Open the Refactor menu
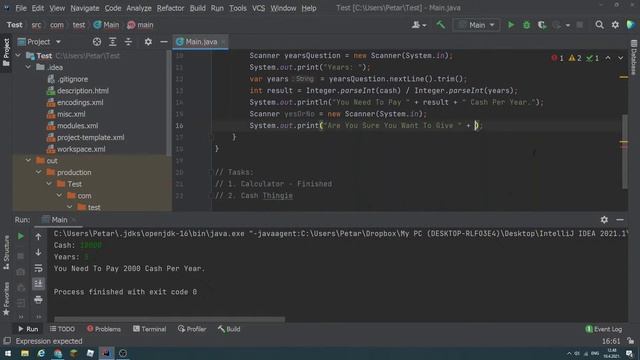The width and height of the screenshot is (640, 360). (x=170, y=8)
